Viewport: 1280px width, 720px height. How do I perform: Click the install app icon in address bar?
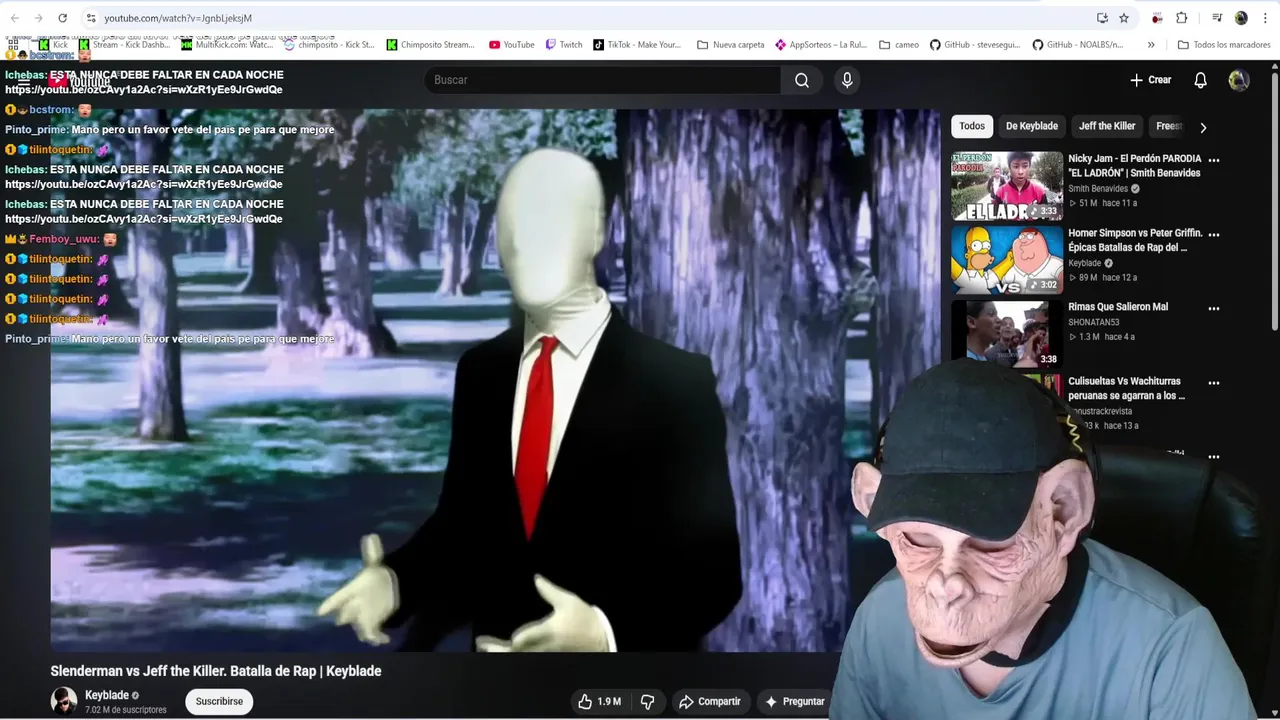[x=1102, y=18]
